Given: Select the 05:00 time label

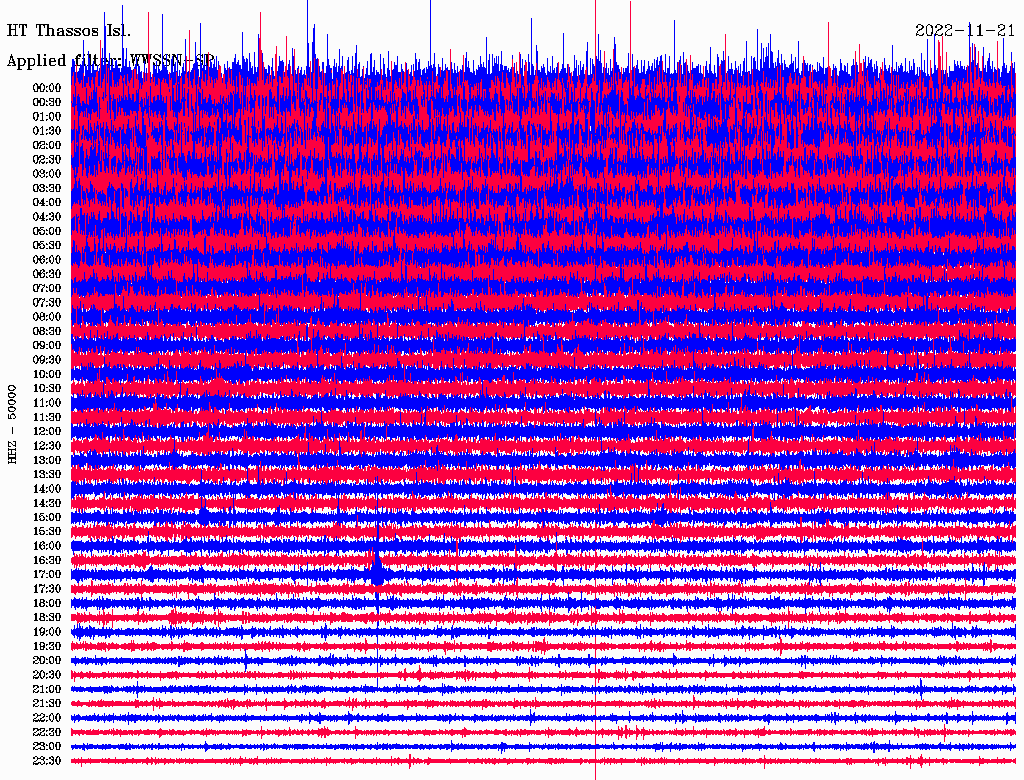Looking at the screenshot, I should click(47, 231).
